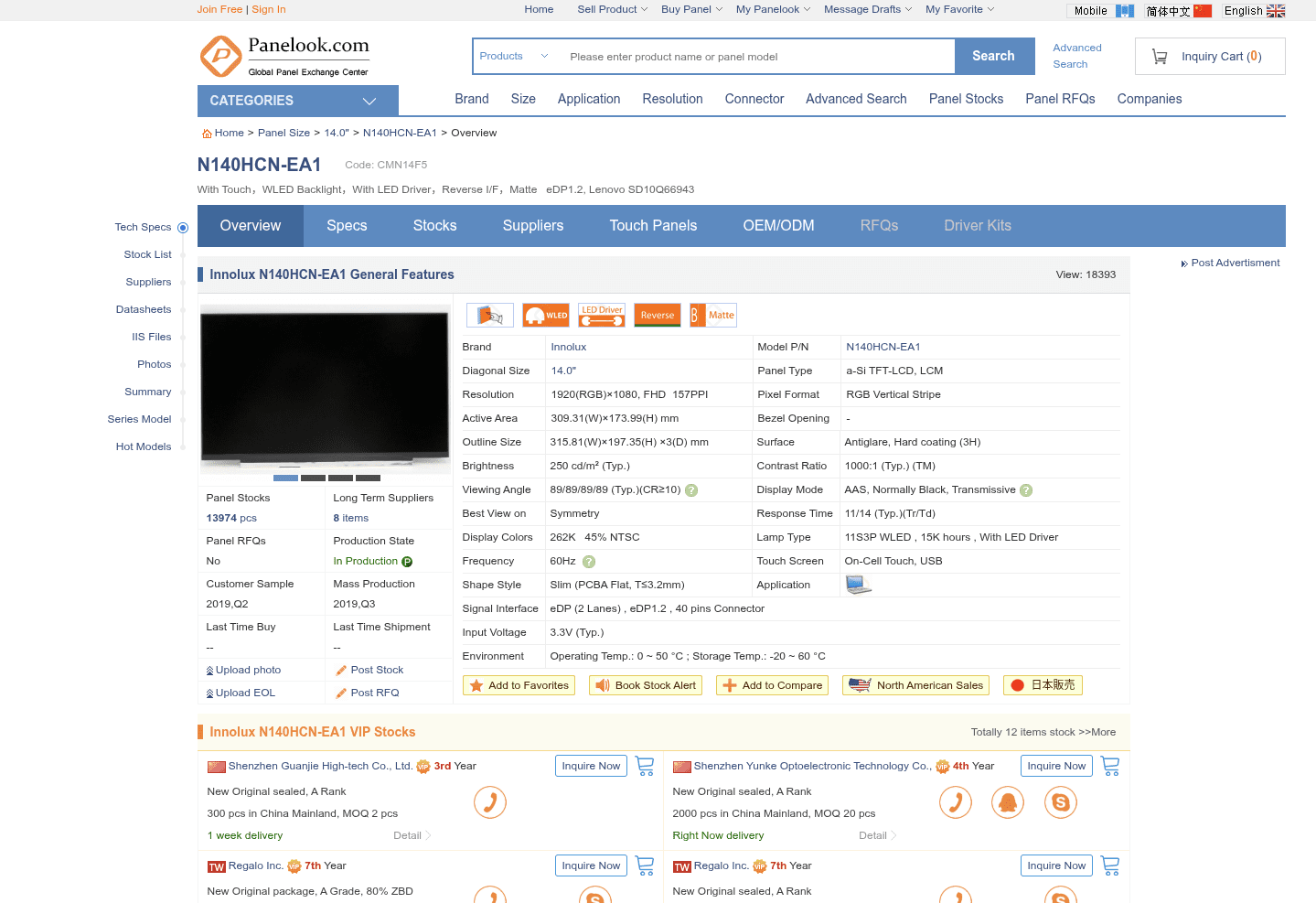The image size is (1316, 903).
Task: Click Add to Favorites button
Action: 519,685
